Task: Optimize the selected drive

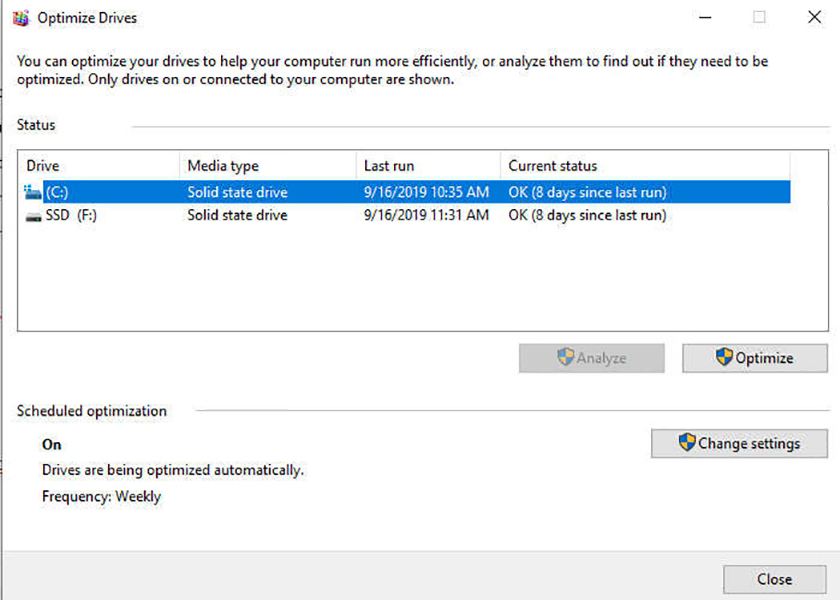Action: tap(755, 358)
